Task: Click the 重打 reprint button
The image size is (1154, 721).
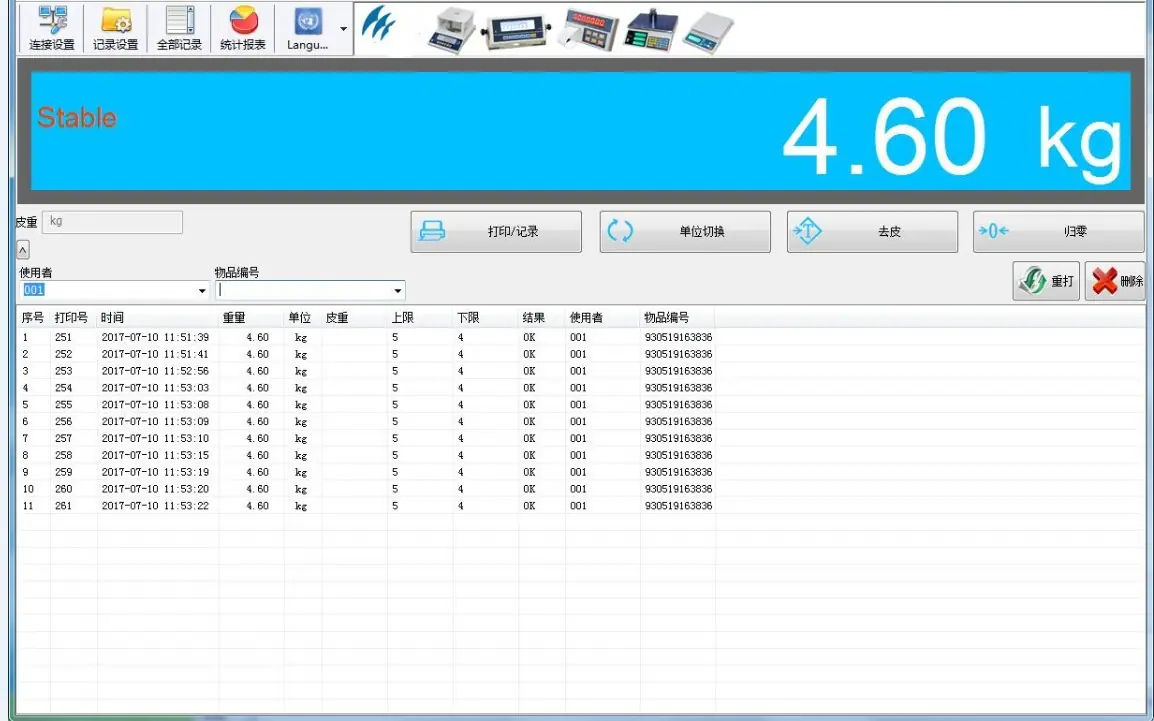Action: point(1046,281)
